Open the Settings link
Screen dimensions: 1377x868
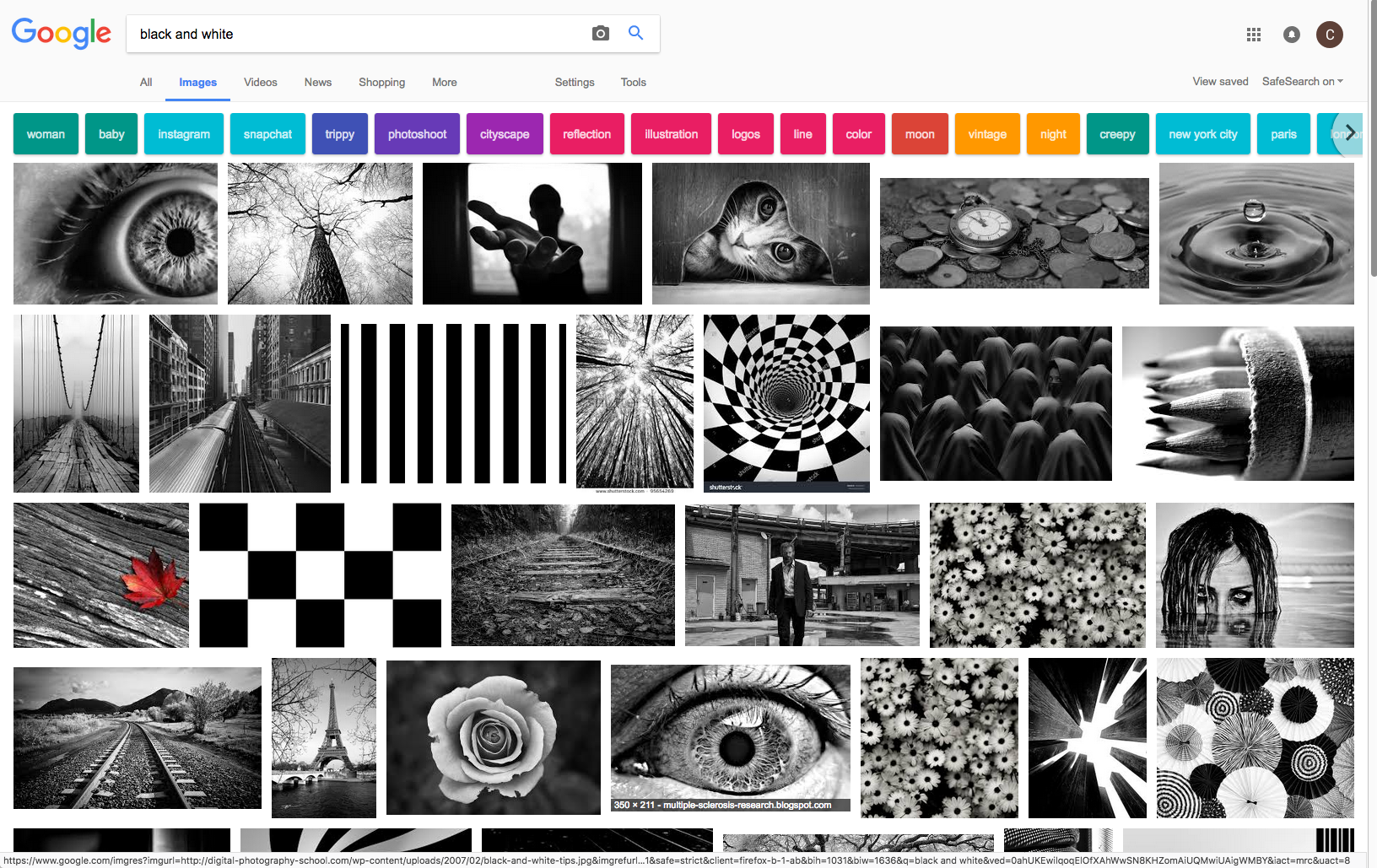tap(575, 83)
